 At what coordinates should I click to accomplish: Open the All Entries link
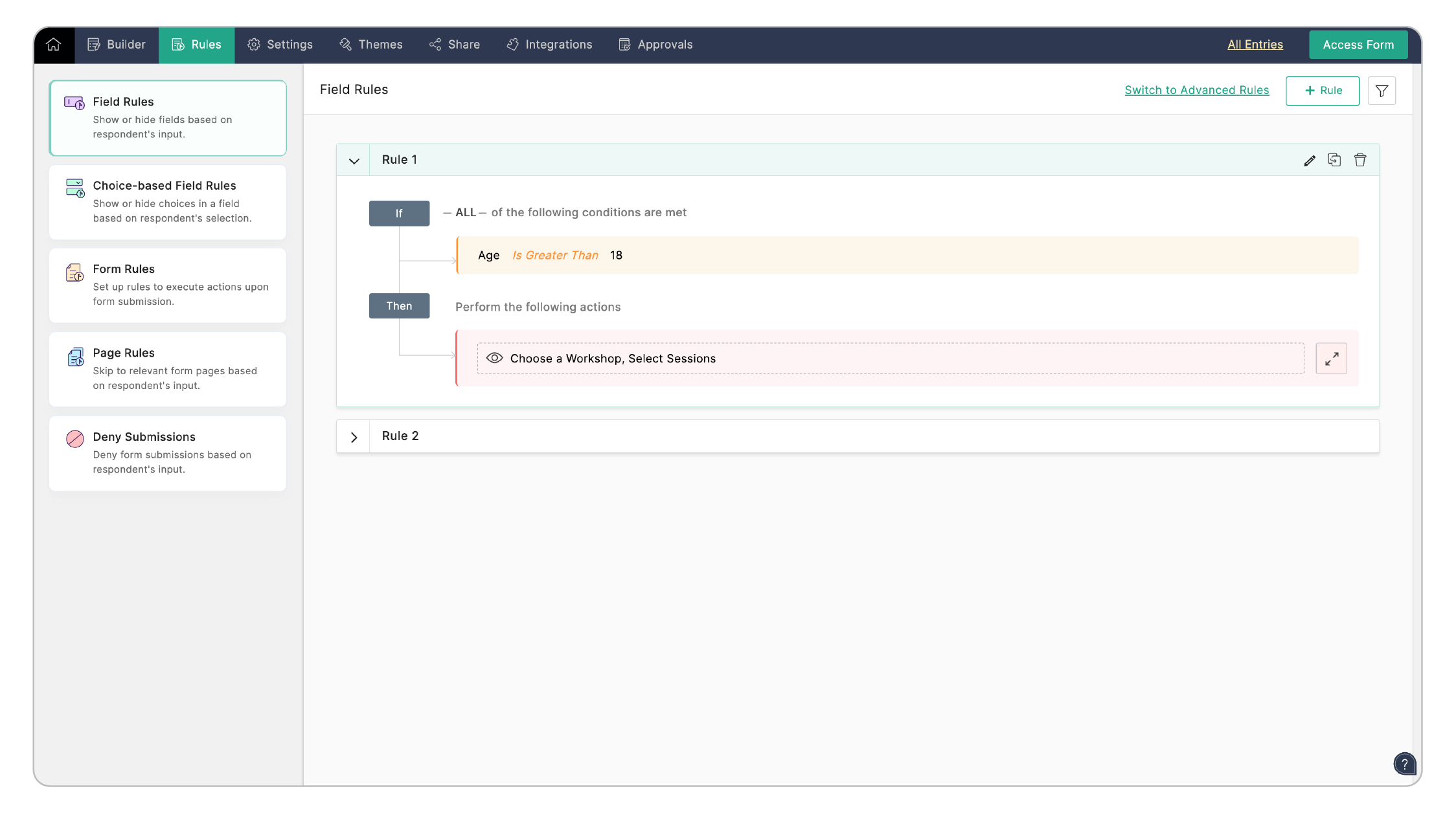(x=1255, y=45)
